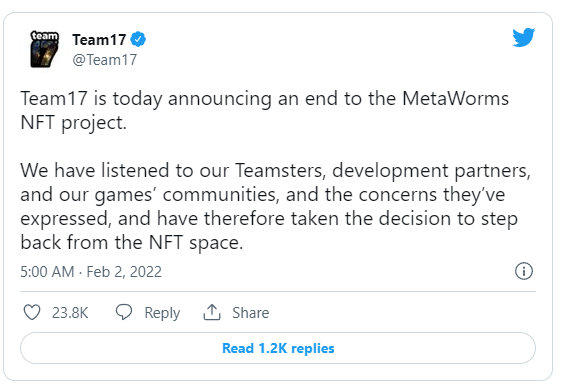Open Read 1.2K replies
The image size is (564, 390).
278,348
